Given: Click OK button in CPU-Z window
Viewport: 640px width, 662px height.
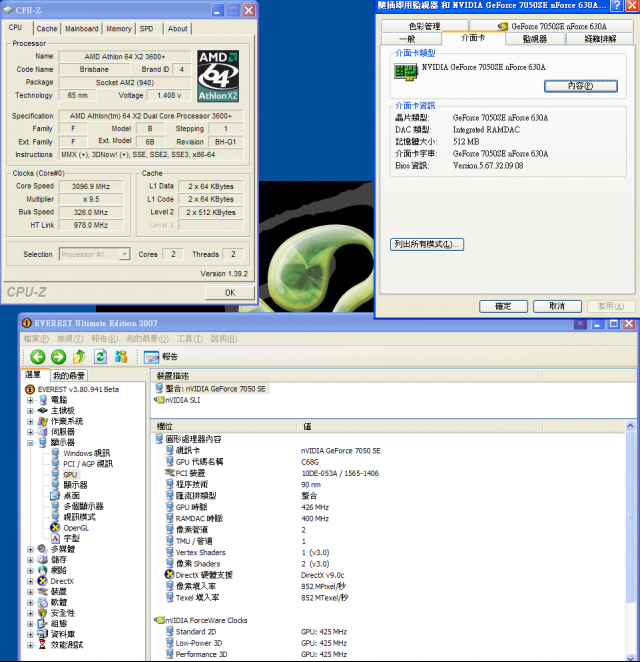Looking at the screenshot, I should coord(230,293).
